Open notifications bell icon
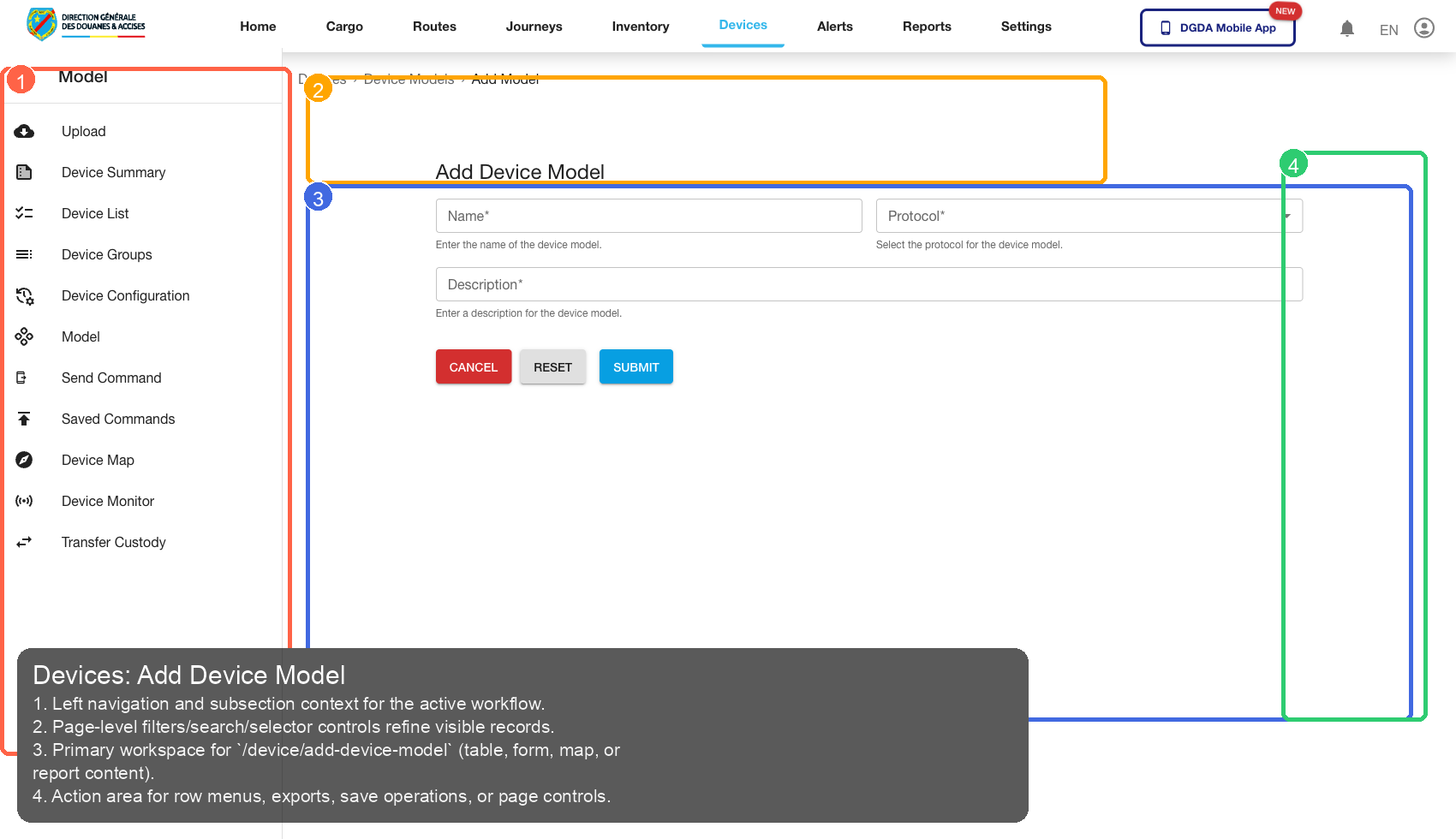Image resolution: width=1456 pixels, height=839 pixels. (1347, 28)
